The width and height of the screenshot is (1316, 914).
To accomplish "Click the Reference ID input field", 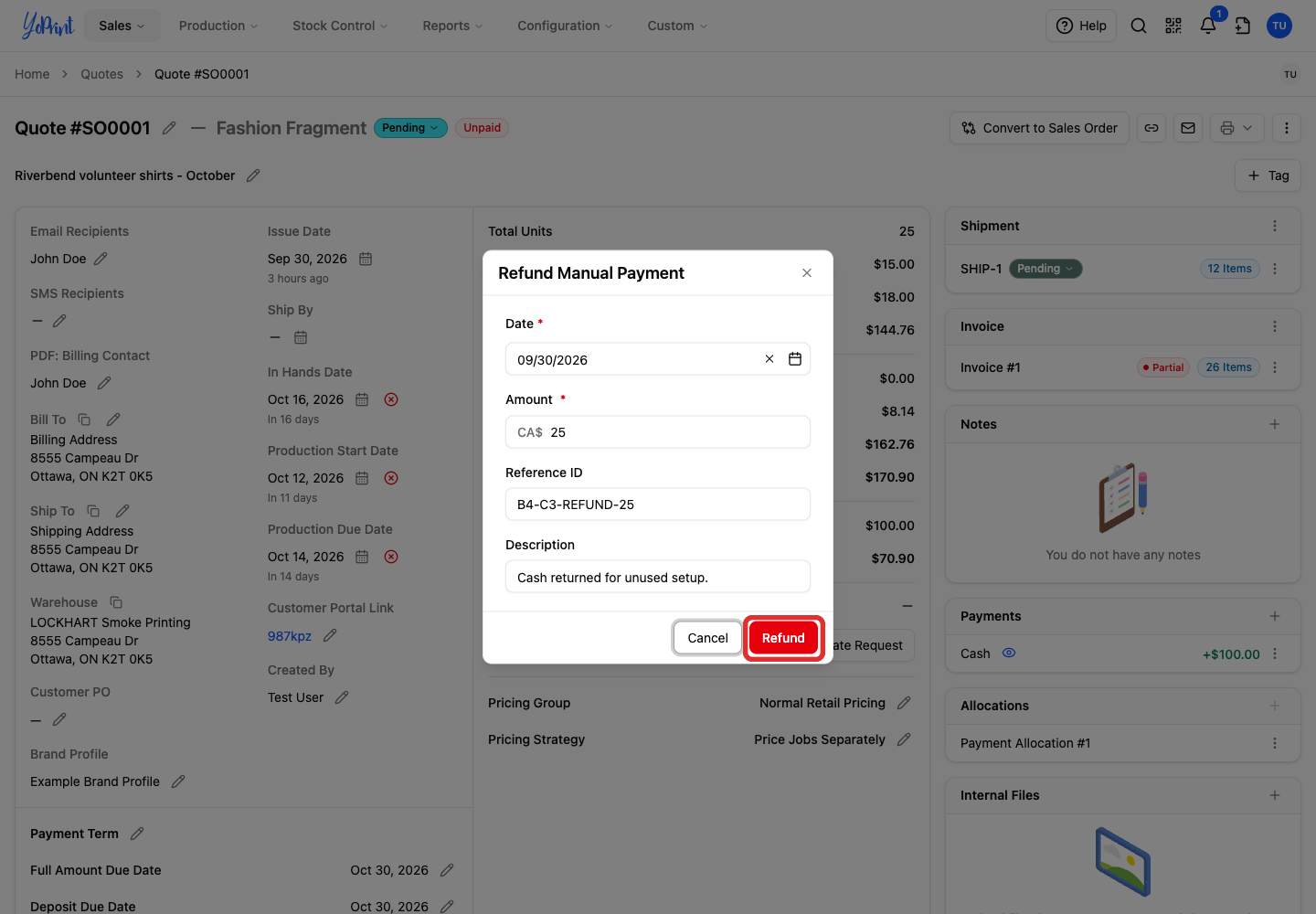I will click(658, 505).
